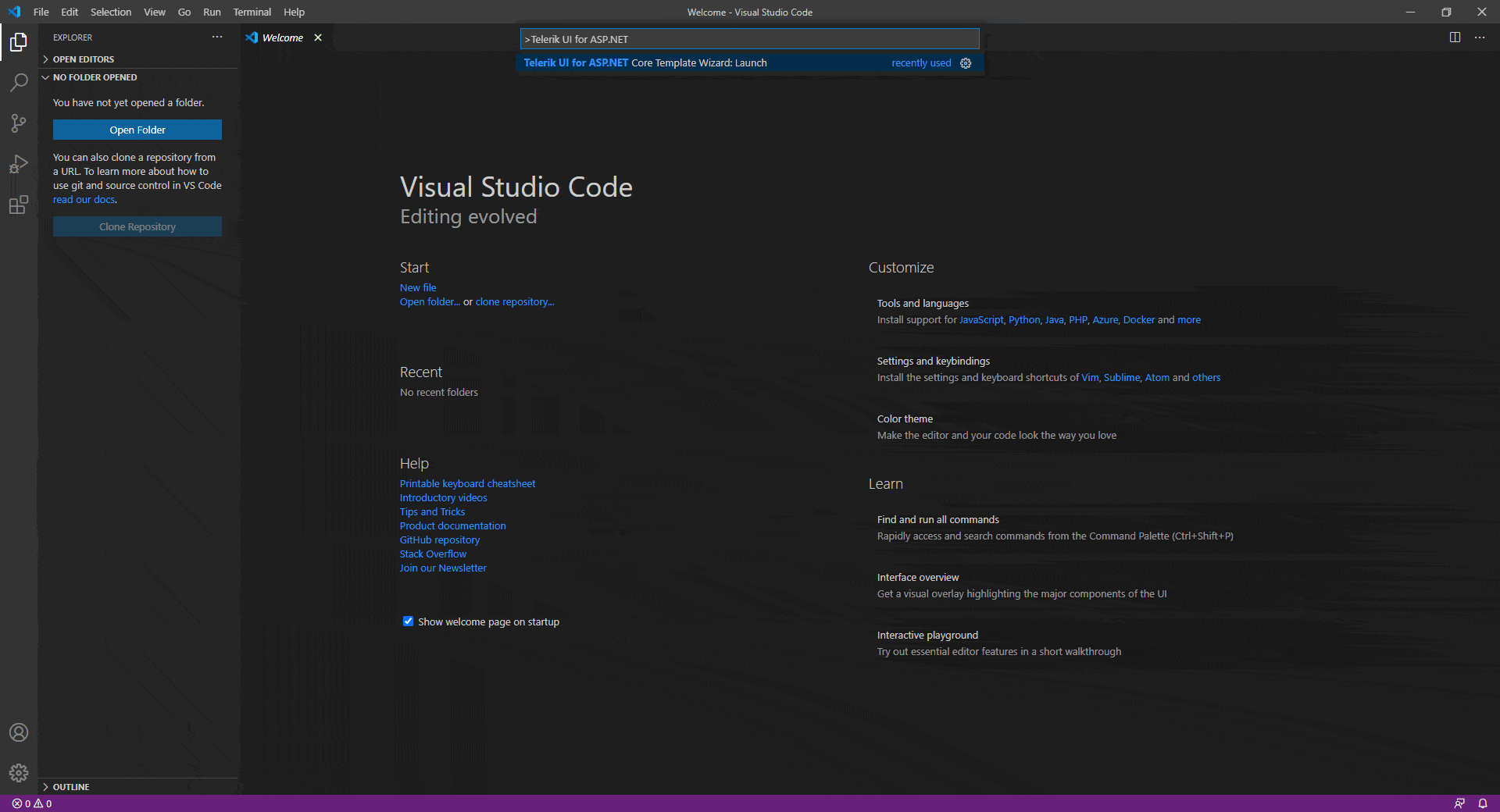The height and width of the screenshot is (812, 1500).
Task: Click the Docker support link
Action: tap(1138, 320)
